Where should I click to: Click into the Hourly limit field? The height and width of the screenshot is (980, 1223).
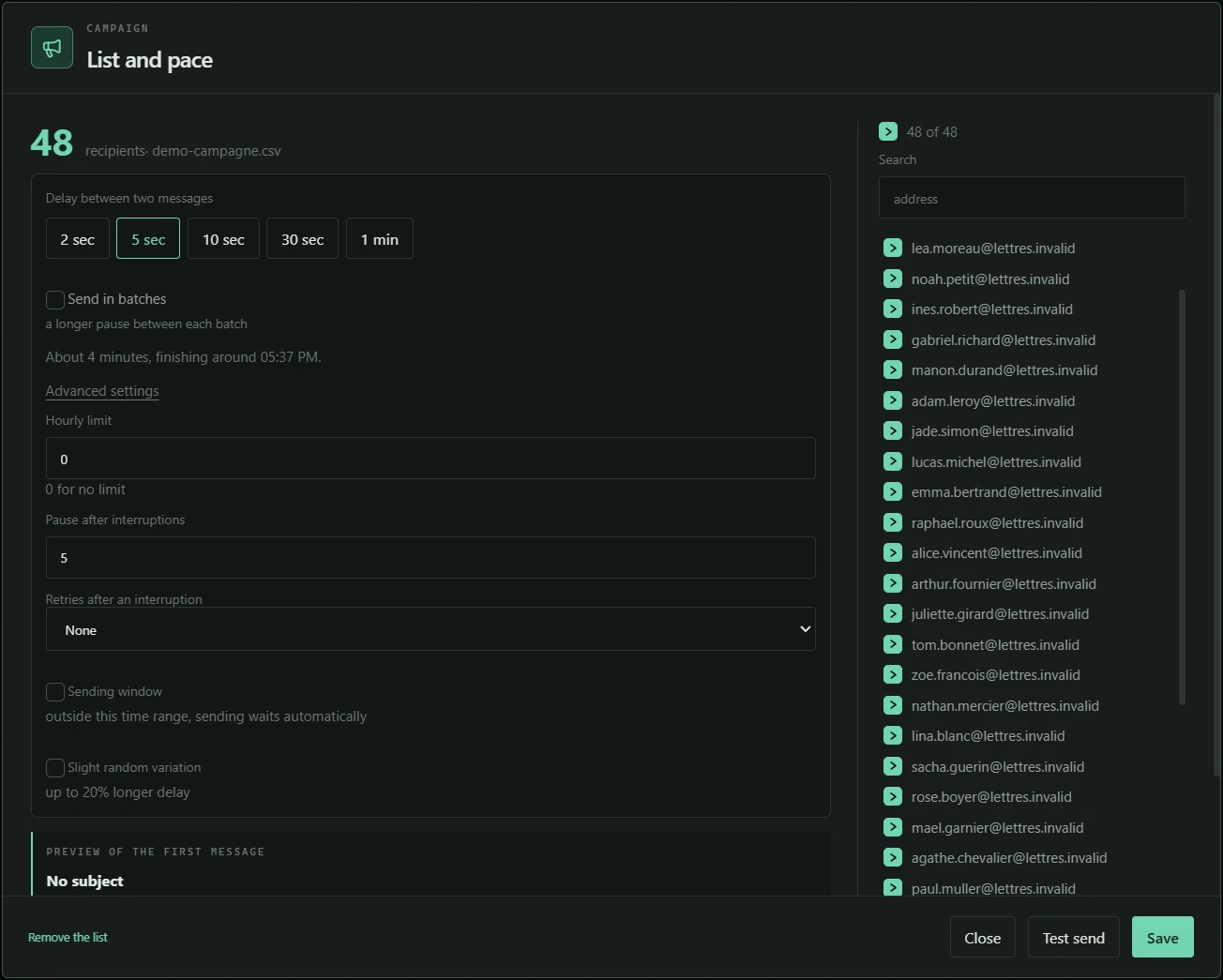click(430, 459)
